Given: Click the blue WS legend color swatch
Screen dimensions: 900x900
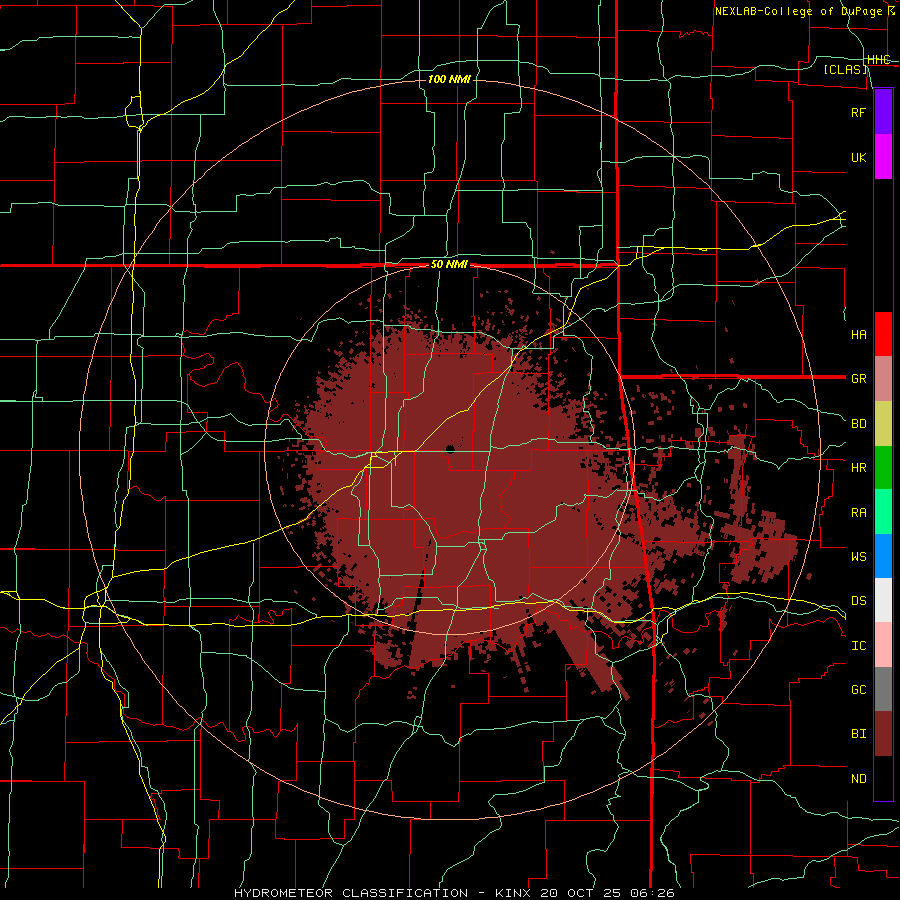Looking at the screenshot, I should click(x=883, y=556).
